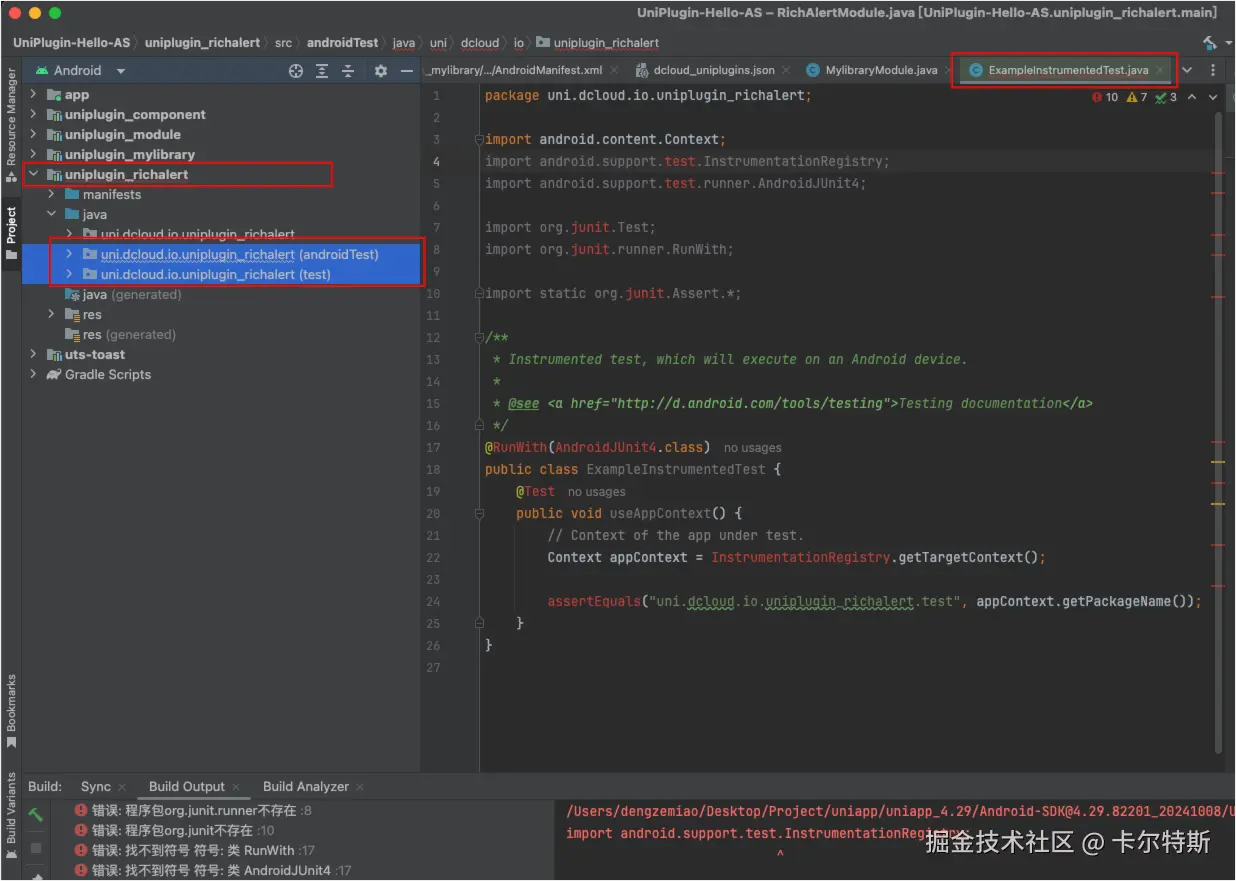Close the Sync build tab
The height and width of the screenshot is (881, 1236).
(x=122, y=787)
